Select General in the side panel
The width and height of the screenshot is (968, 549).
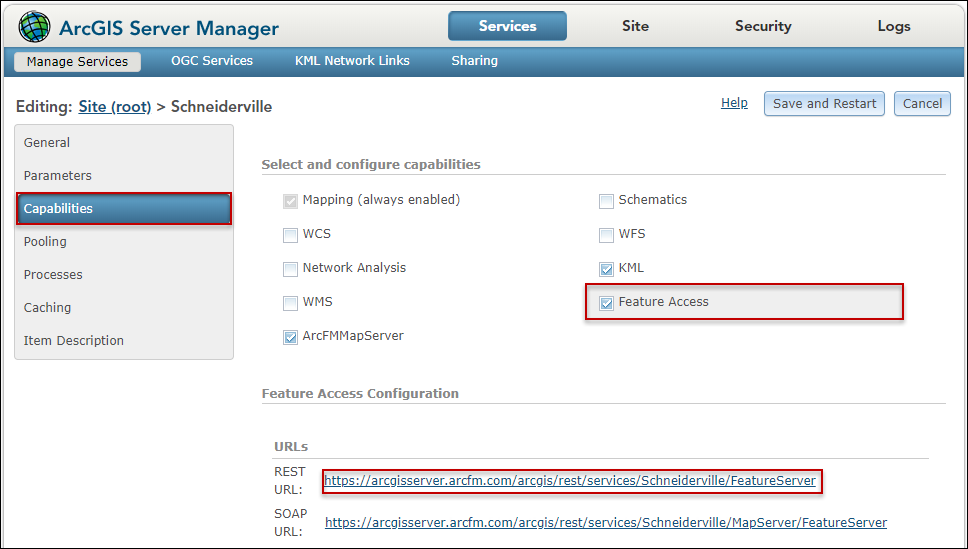pyautogui.click(x=123, y=143)
